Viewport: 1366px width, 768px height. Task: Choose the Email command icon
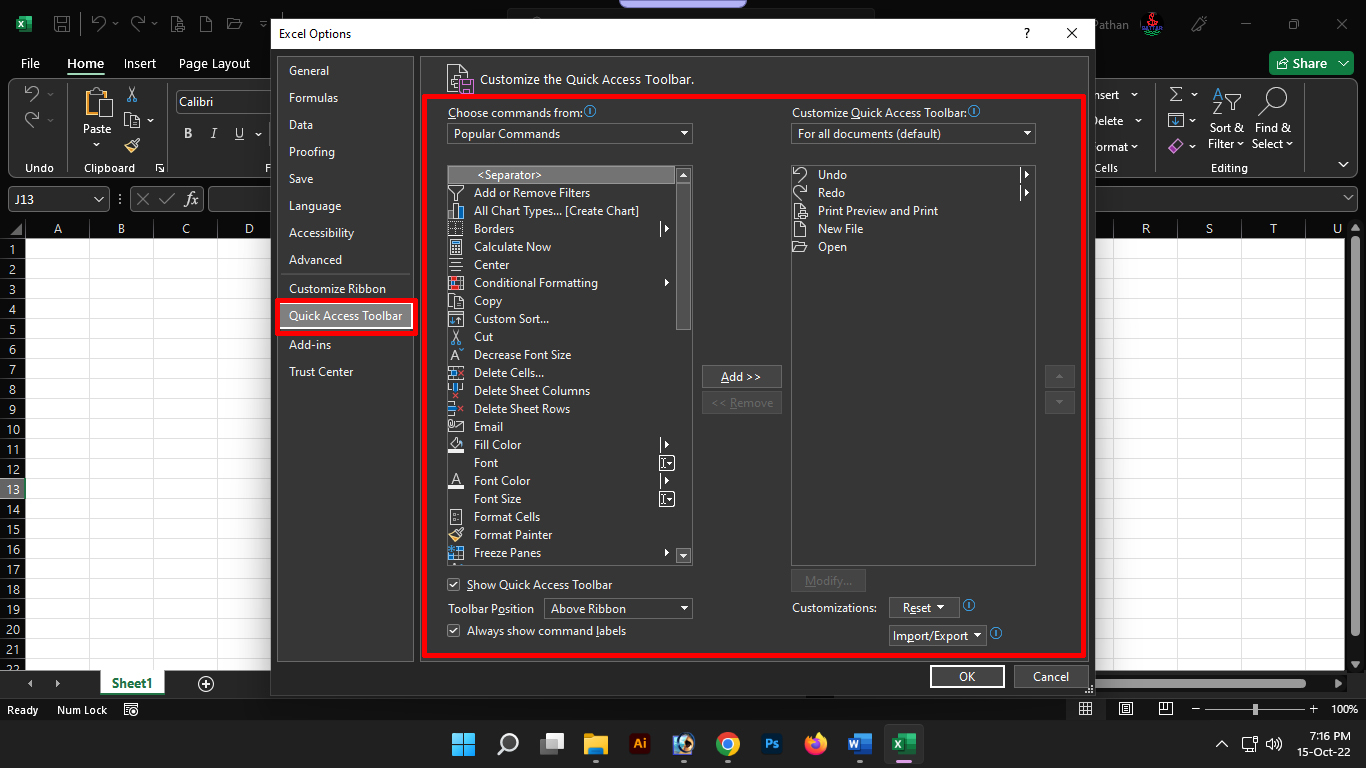click(x=456, y=427)
